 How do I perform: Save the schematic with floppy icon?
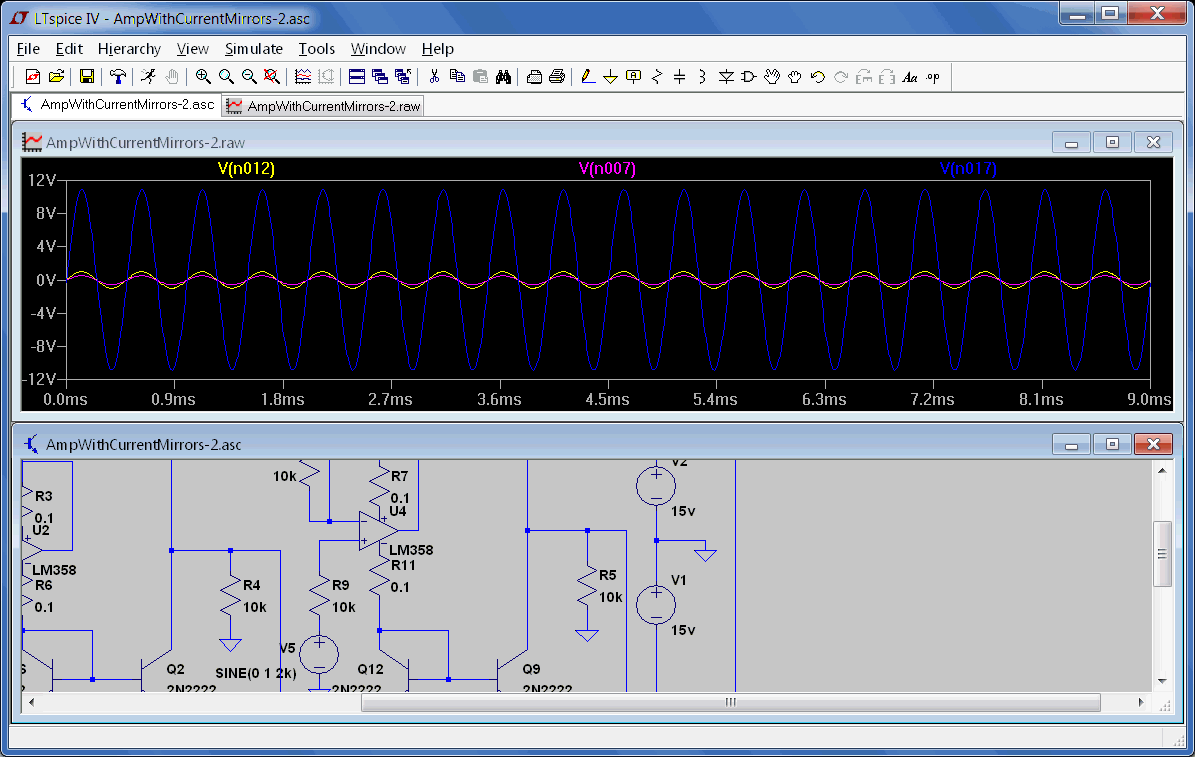(x=87, y=76)
